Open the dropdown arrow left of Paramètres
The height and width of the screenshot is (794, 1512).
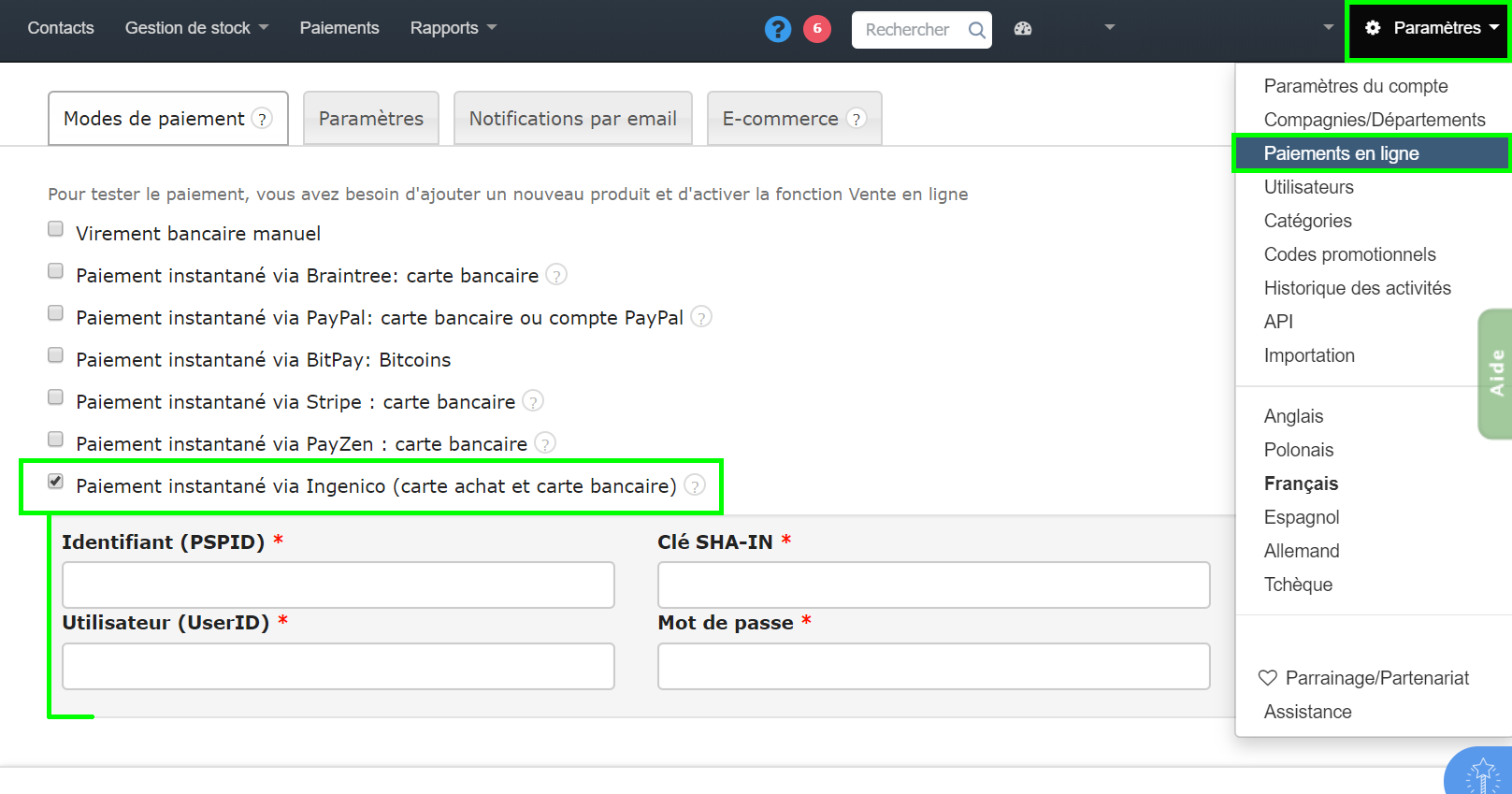click(x=1329, y=27)
